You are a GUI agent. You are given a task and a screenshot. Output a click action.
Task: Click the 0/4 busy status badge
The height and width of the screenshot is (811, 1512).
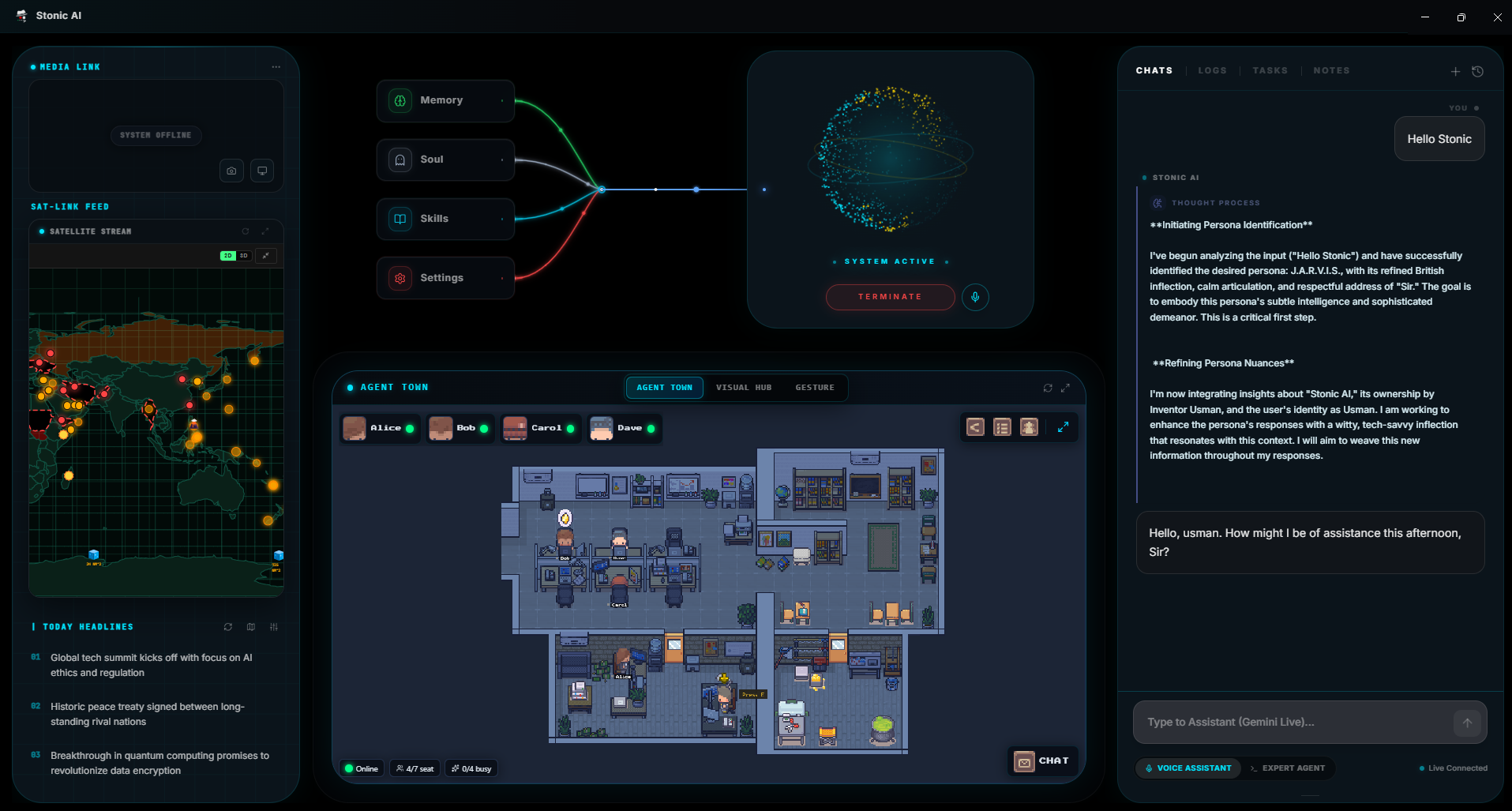471,769
